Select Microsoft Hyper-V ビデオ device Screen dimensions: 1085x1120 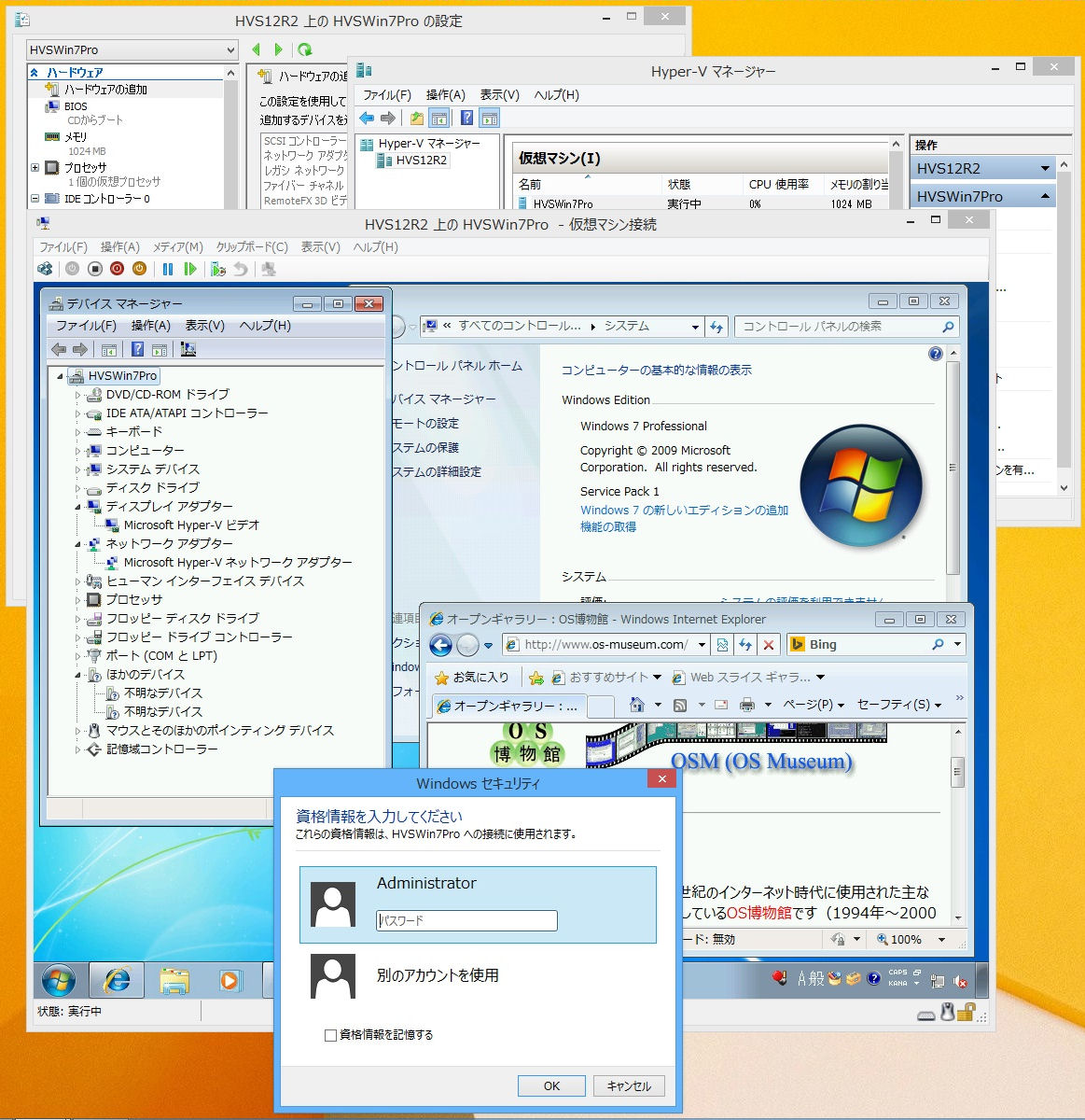coord(191,525)
